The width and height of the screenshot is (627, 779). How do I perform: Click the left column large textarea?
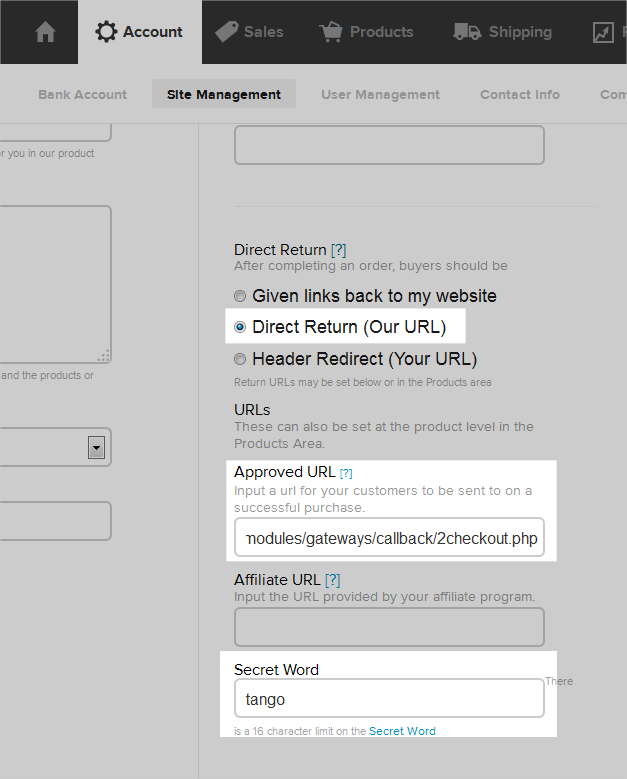tap(55, 284)
